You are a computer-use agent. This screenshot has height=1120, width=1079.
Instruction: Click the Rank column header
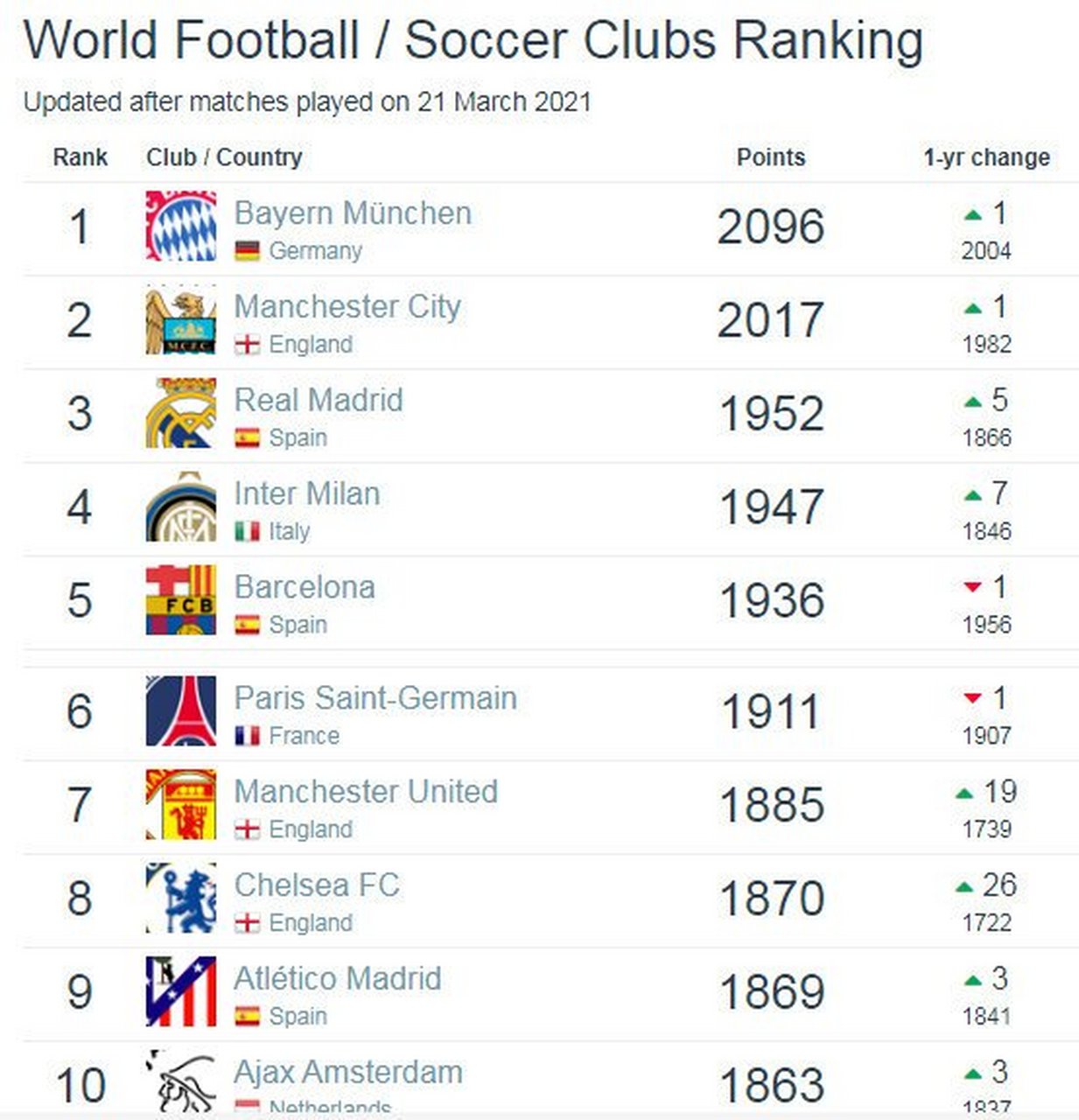(x=80, y=157)
